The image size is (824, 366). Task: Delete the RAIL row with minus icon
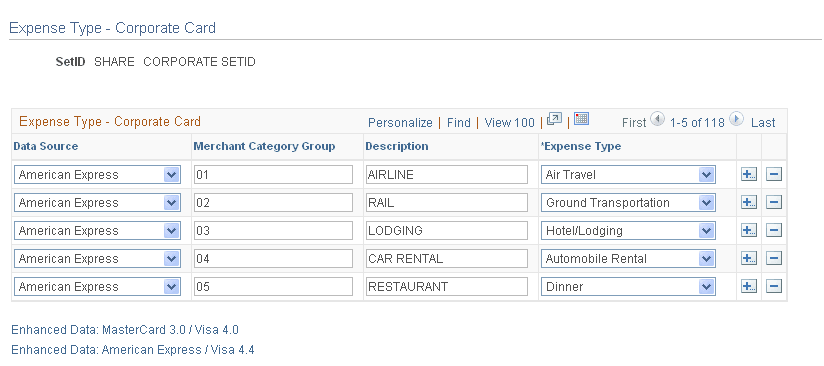774,202
